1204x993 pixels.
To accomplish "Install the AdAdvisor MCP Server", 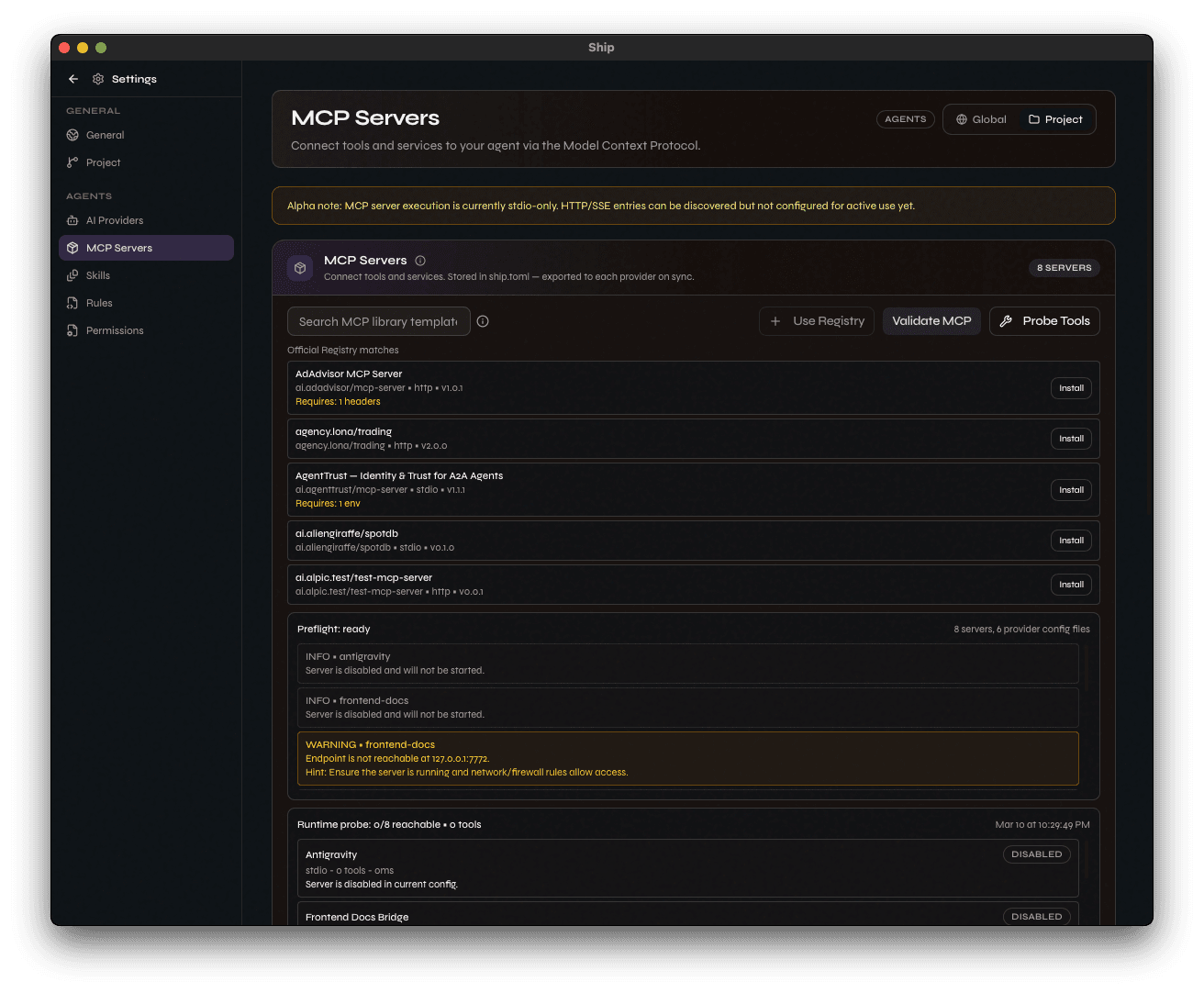I will coord(1070,387).
